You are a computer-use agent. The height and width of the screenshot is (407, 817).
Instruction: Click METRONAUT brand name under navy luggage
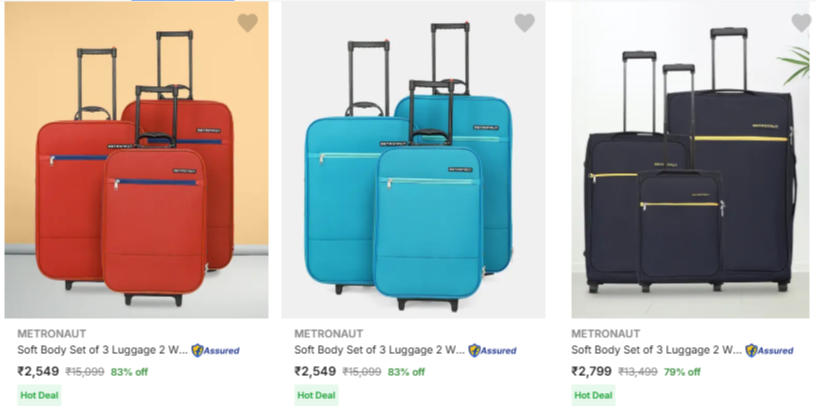point(605,333)
